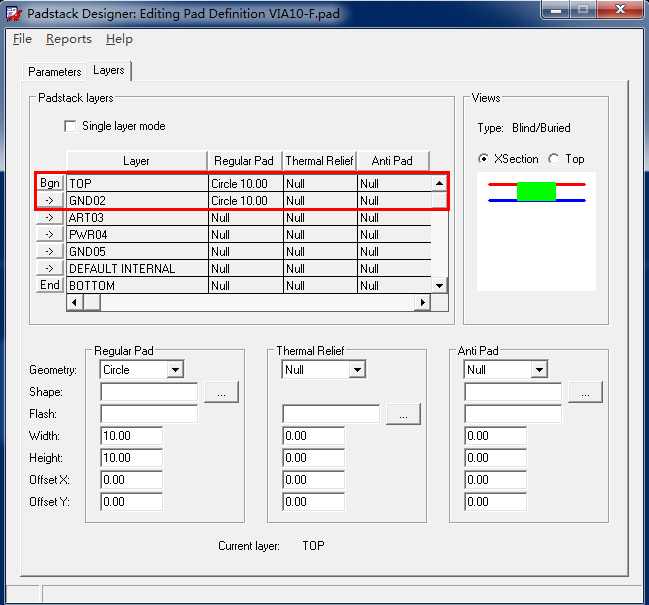Select the TOP layer name cell

click(137, 183)
